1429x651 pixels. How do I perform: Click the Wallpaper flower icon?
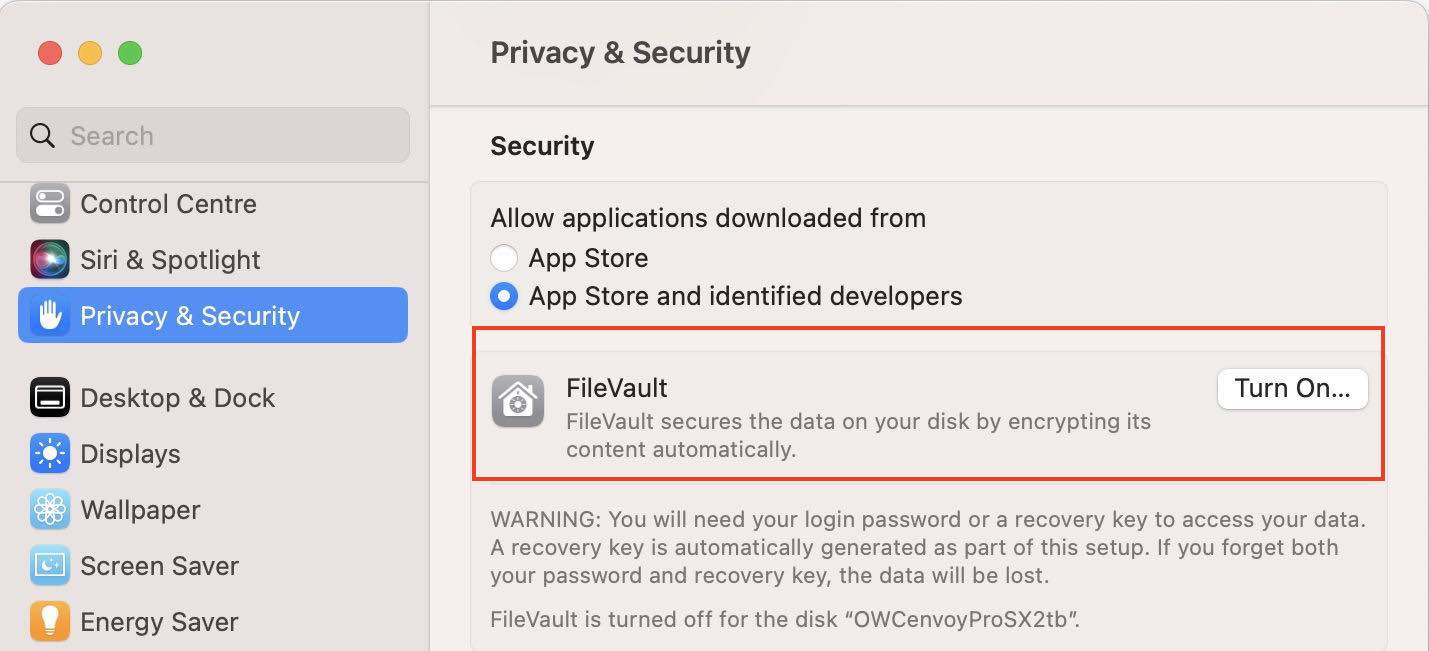pyautogui.click(x=49, y=510)
